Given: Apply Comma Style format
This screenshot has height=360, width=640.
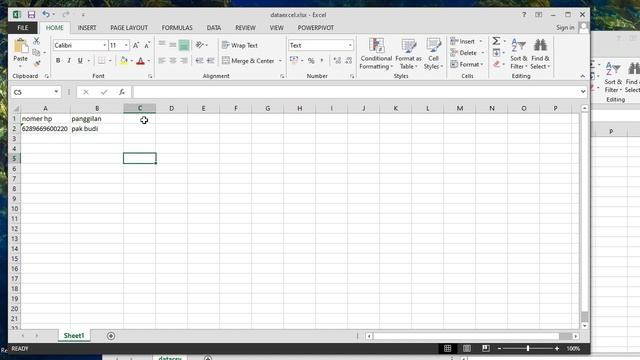Looking at the screenshot, I should 322,61.
